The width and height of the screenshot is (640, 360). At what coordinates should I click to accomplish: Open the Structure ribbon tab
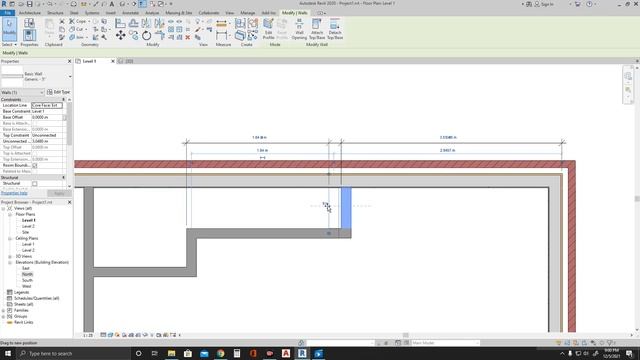55,13
